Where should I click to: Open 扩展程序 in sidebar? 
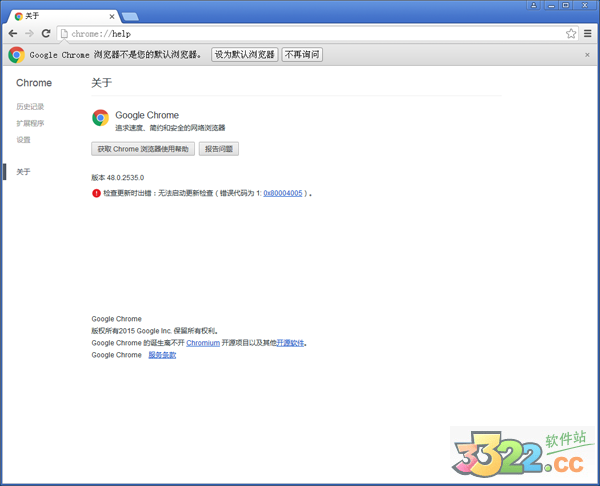[x=30, y=123]
